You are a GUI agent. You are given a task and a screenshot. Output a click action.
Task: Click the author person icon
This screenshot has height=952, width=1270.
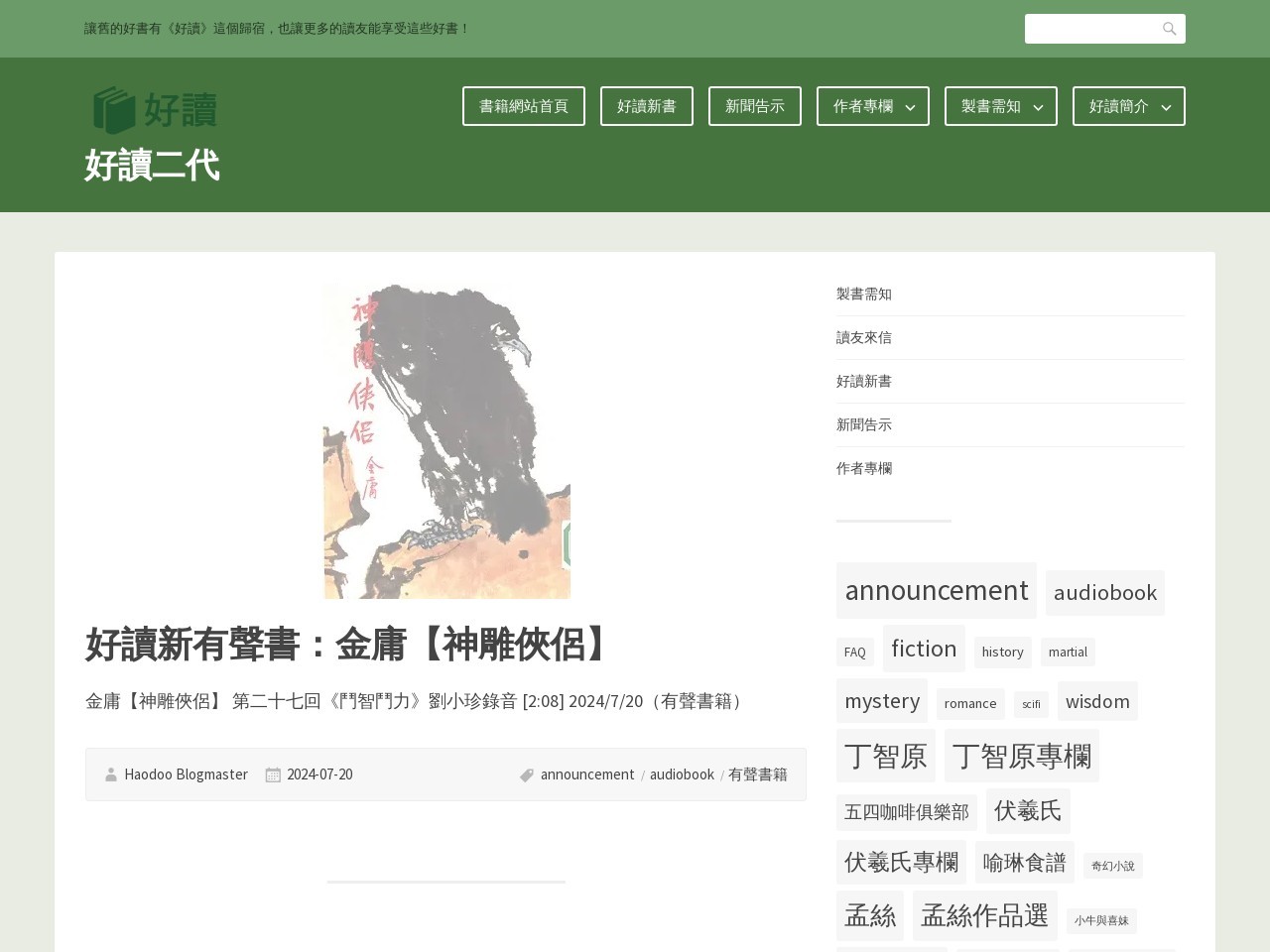click(x=111, y=774)
